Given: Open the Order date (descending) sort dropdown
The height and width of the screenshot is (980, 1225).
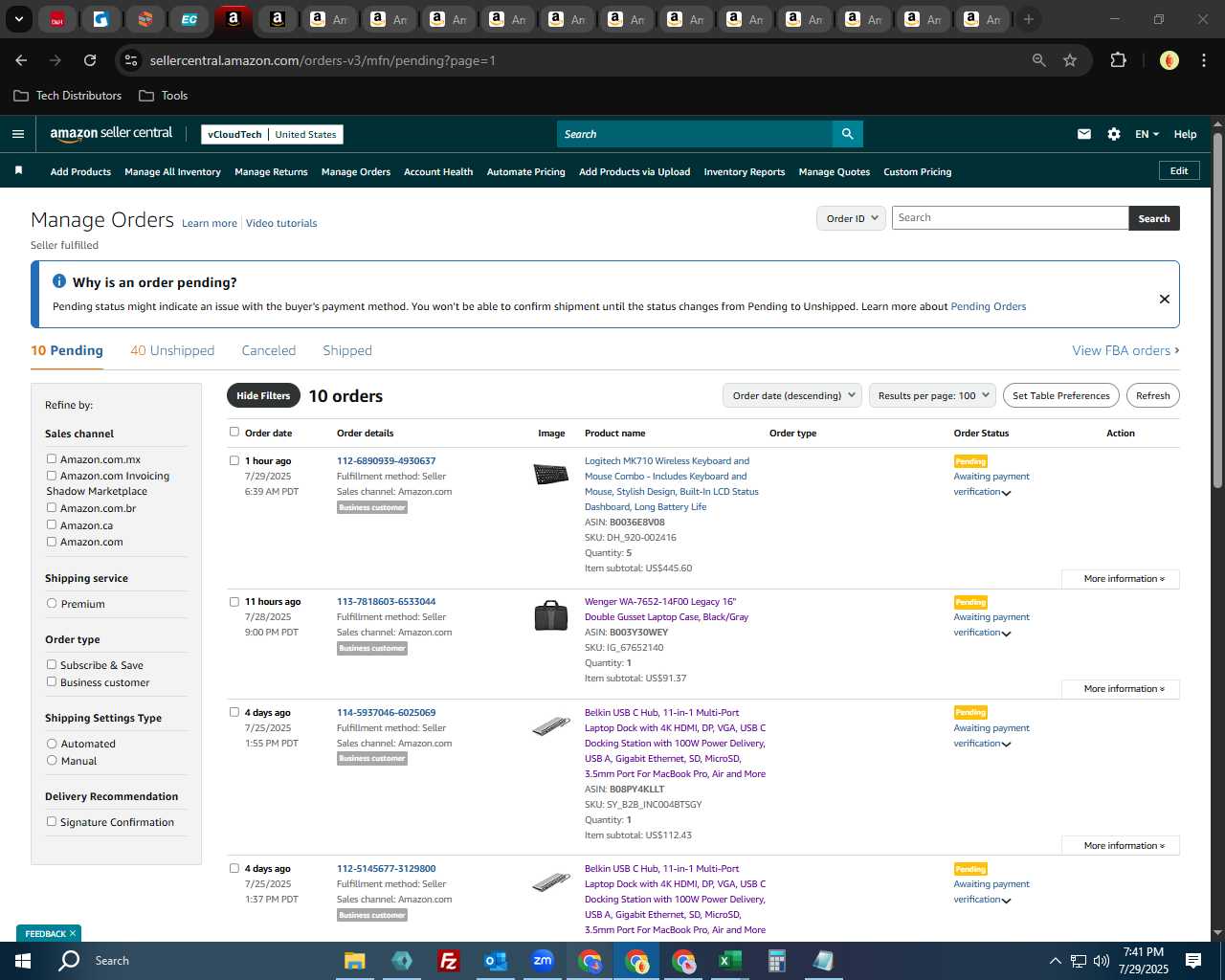Looking at the screenshot, I should 792,395.
